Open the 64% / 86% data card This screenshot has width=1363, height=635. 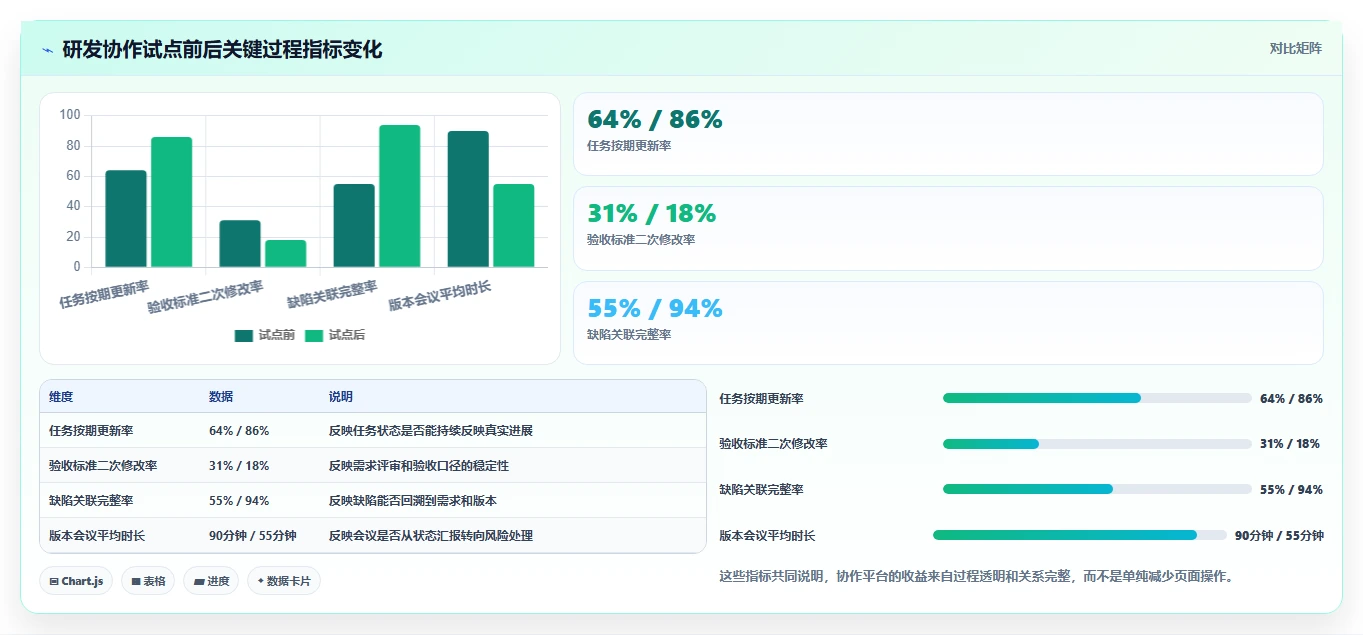point(948,134)
